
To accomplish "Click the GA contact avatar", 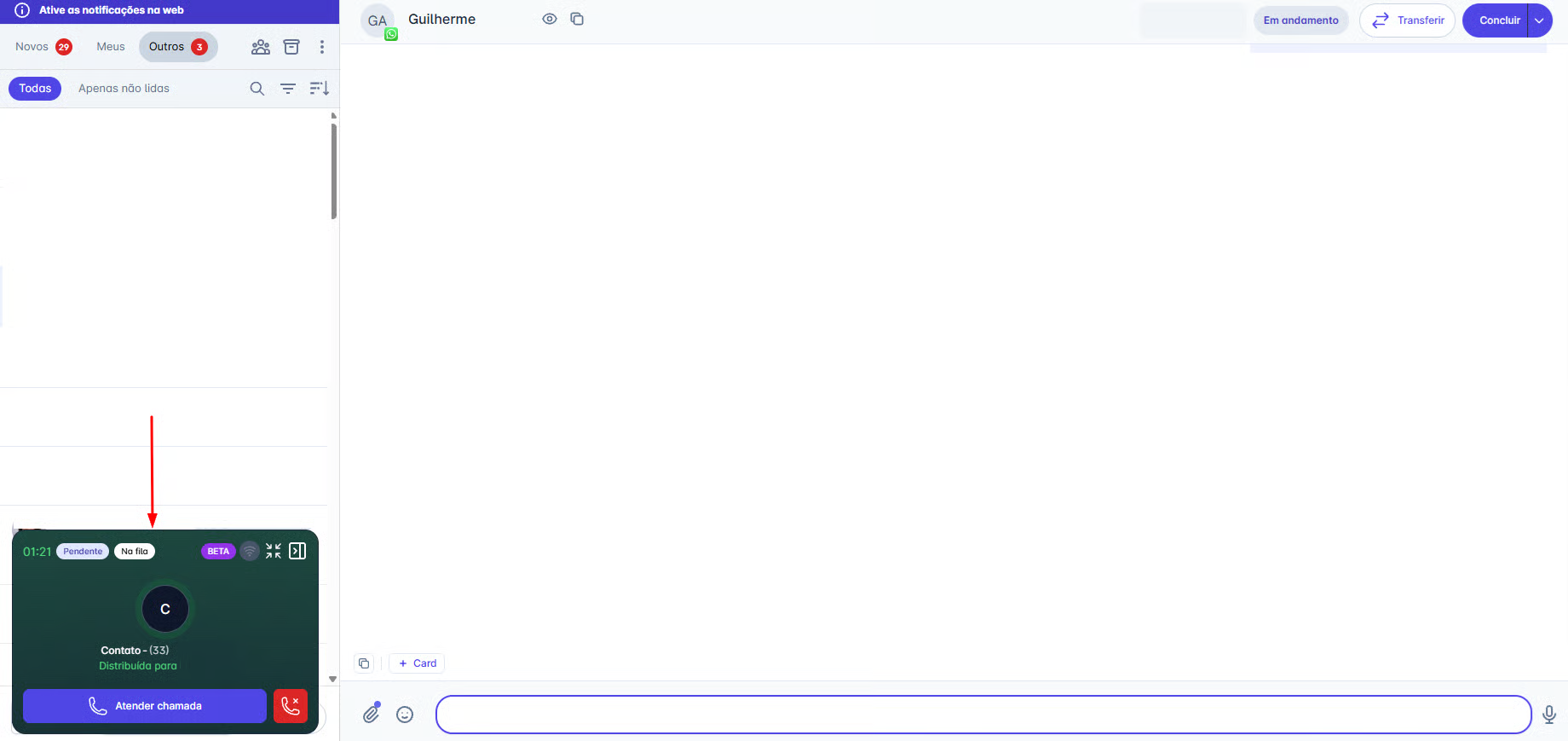I will [x=378, y=20].
